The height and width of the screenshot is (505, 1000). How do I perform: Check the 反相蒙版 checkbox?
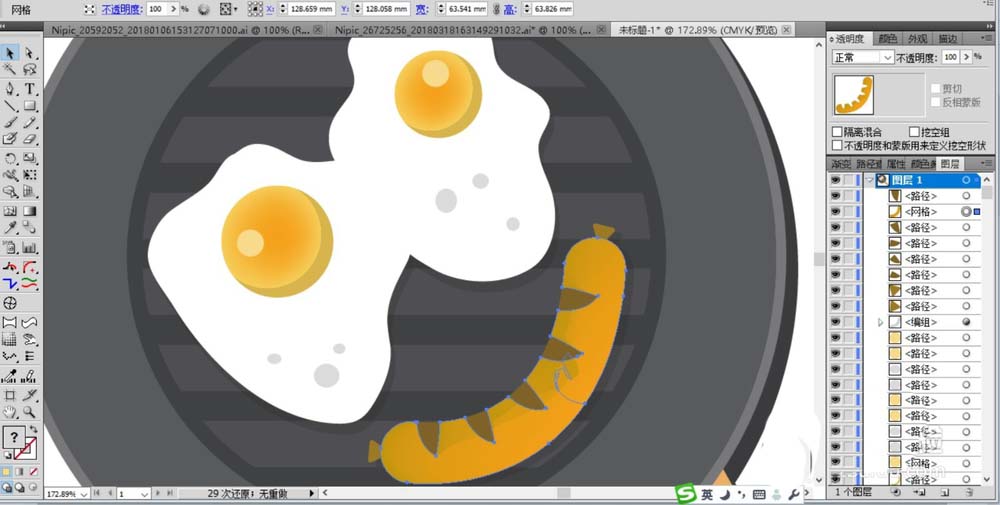[936, 102]
